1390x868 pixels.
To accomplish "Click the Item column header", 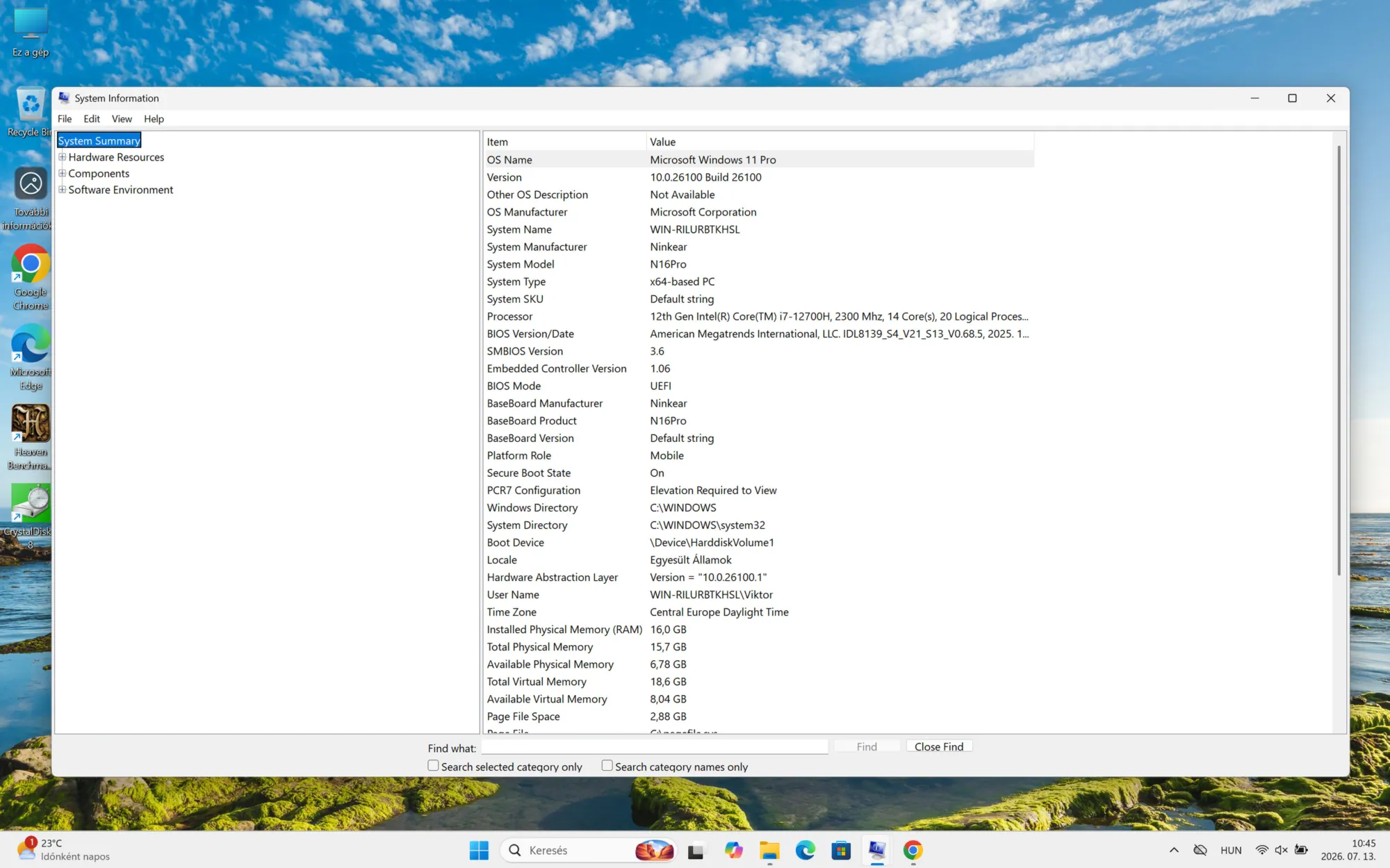I will tap(565, 142).
